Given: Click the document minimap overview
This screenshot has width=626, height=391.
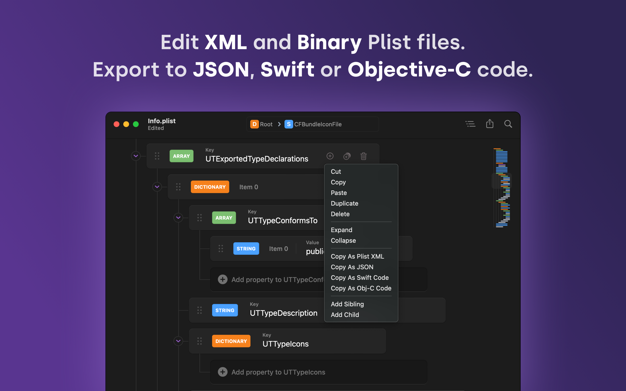Looking at the screenshot, I should pyautogui.click(x=502, y=188).
